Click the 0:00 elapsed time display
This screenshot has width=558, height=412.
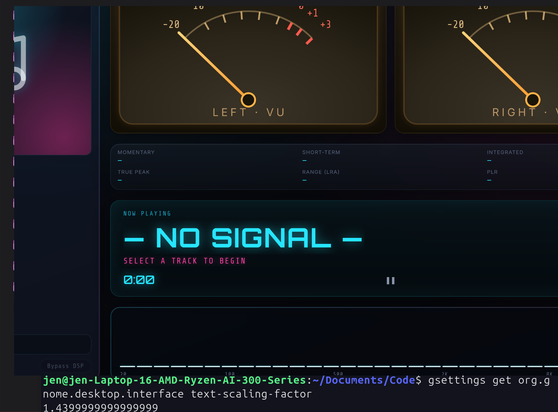tap(139, 280)
